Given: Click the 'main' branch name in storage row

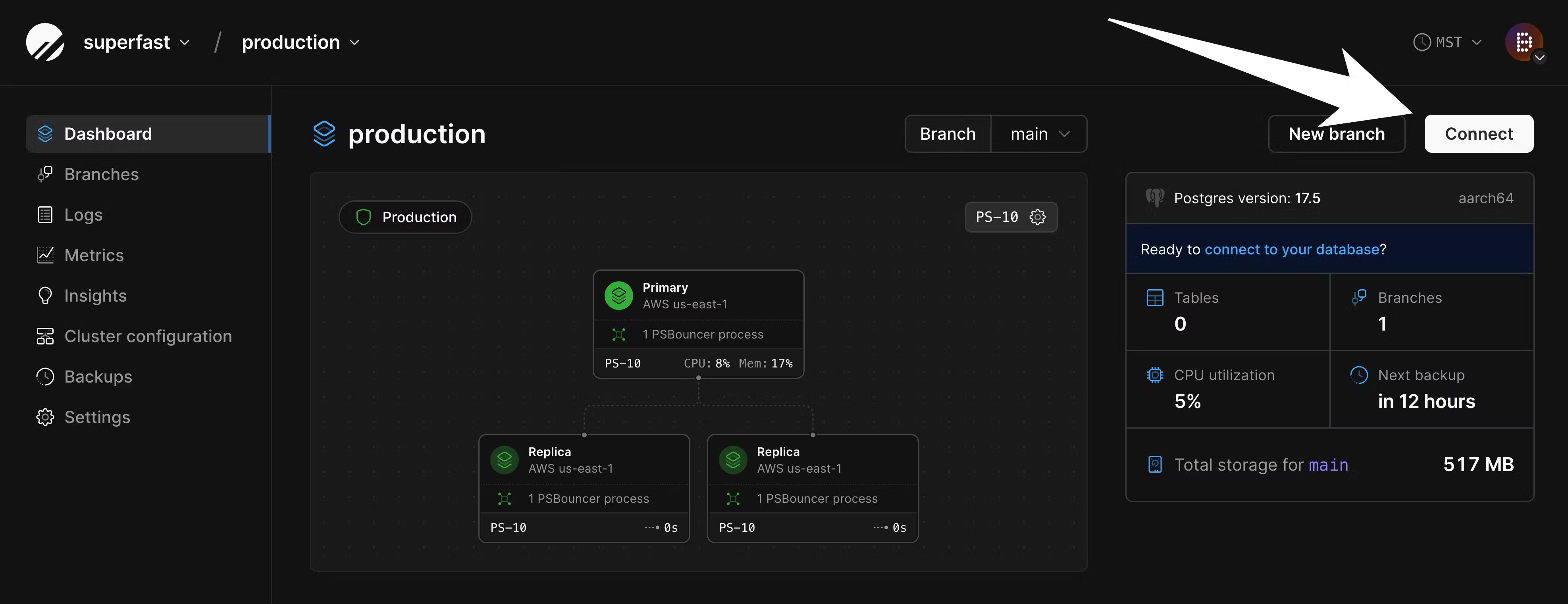Looking at the screenshot, I should 1328,466.
